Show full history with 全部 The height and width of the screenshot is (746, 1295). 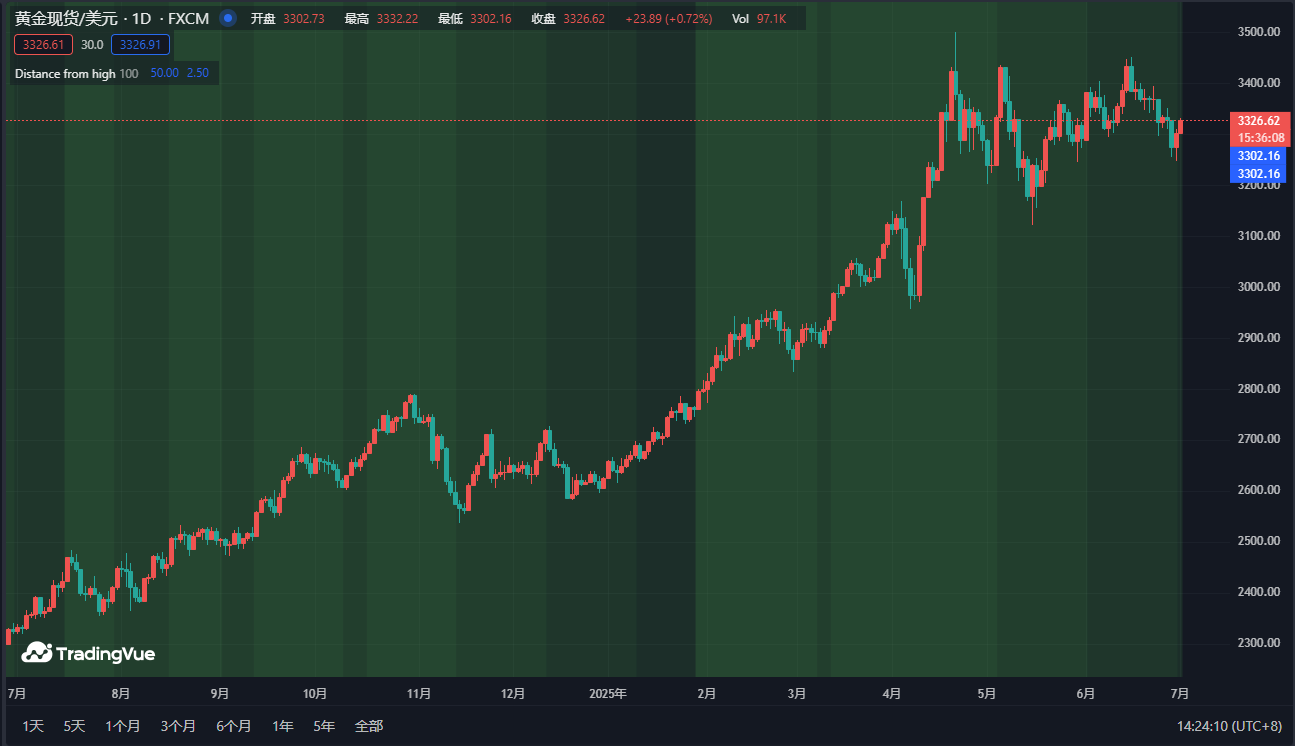(369, 726)
